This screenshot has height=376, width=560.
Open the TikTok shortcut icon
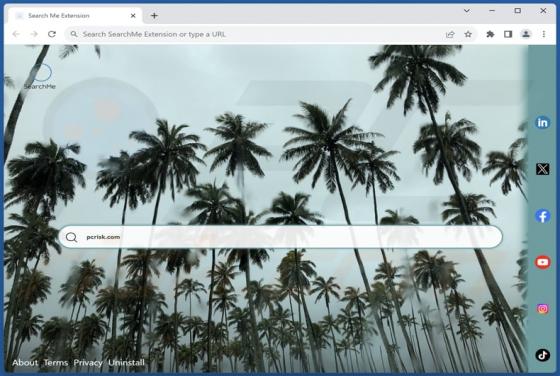pos(542,355)
